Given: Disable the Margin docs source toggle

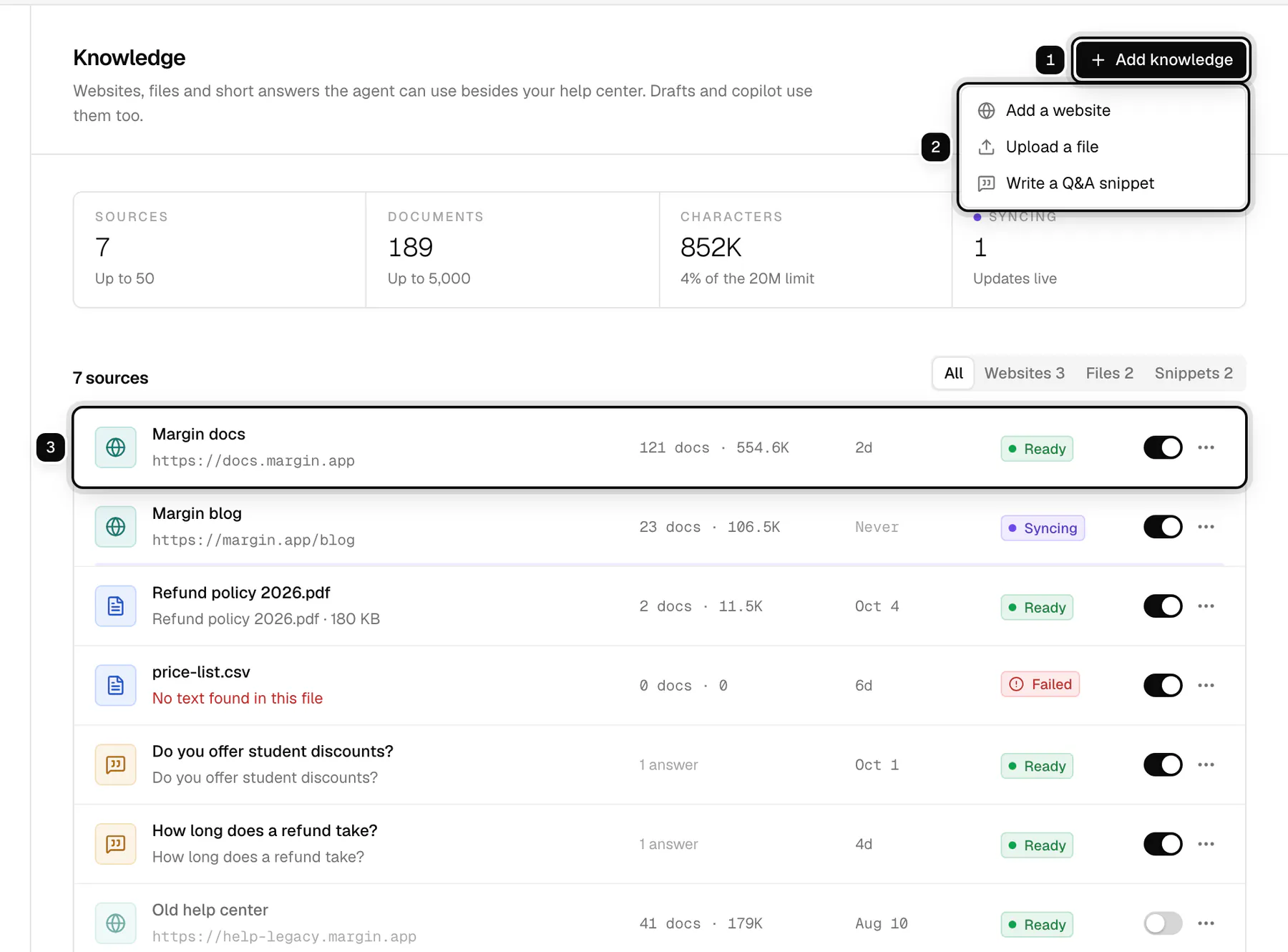Looking at the screenshot, I should point(1163,447).
